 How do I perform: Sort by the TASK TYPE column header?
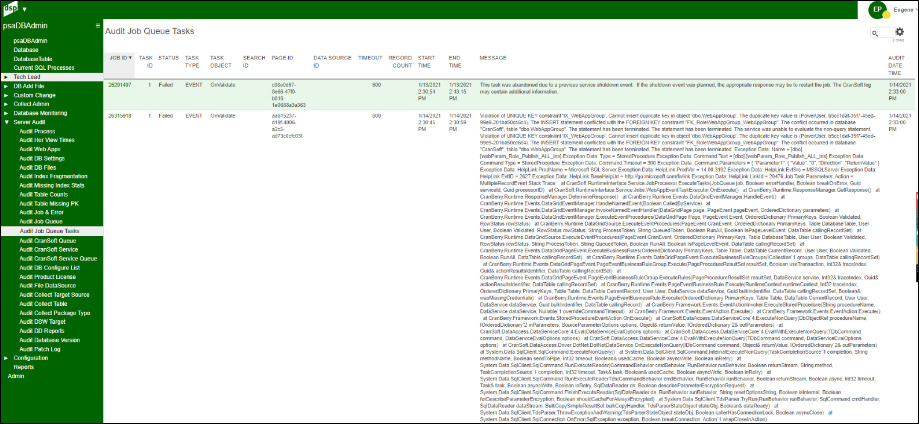[x=192, y=62]
